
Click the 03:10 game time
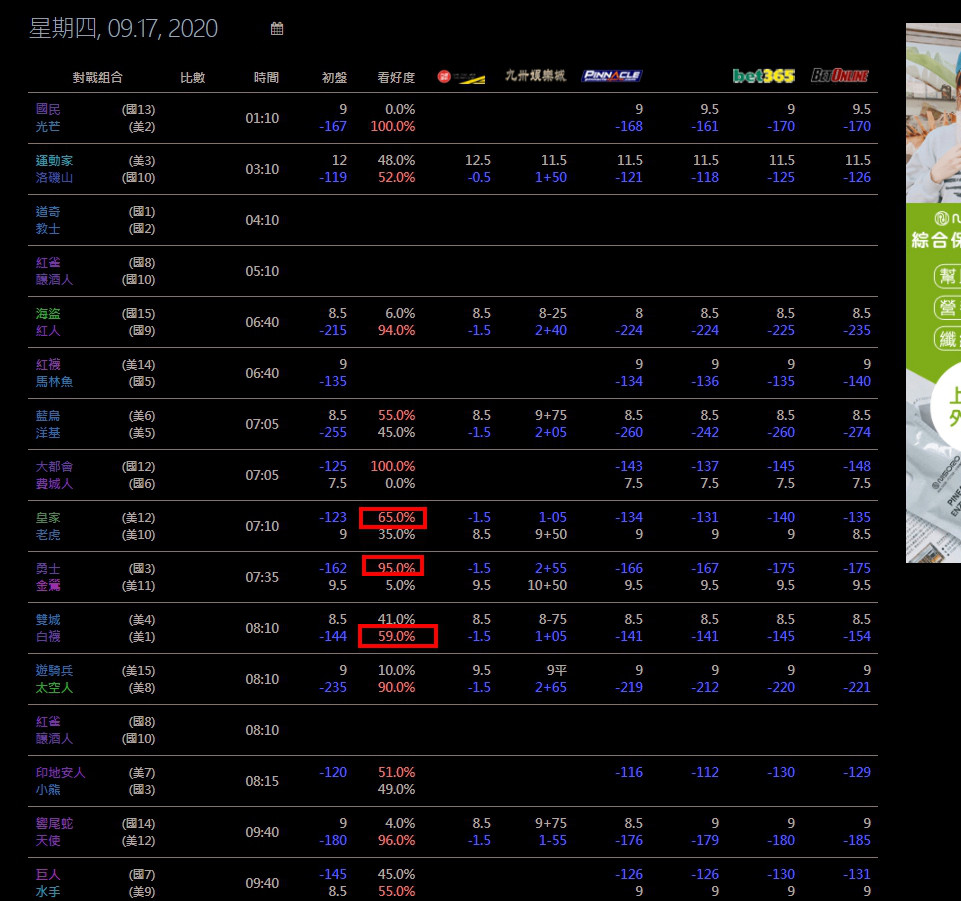pyautogui.click(x=262, y=169)
